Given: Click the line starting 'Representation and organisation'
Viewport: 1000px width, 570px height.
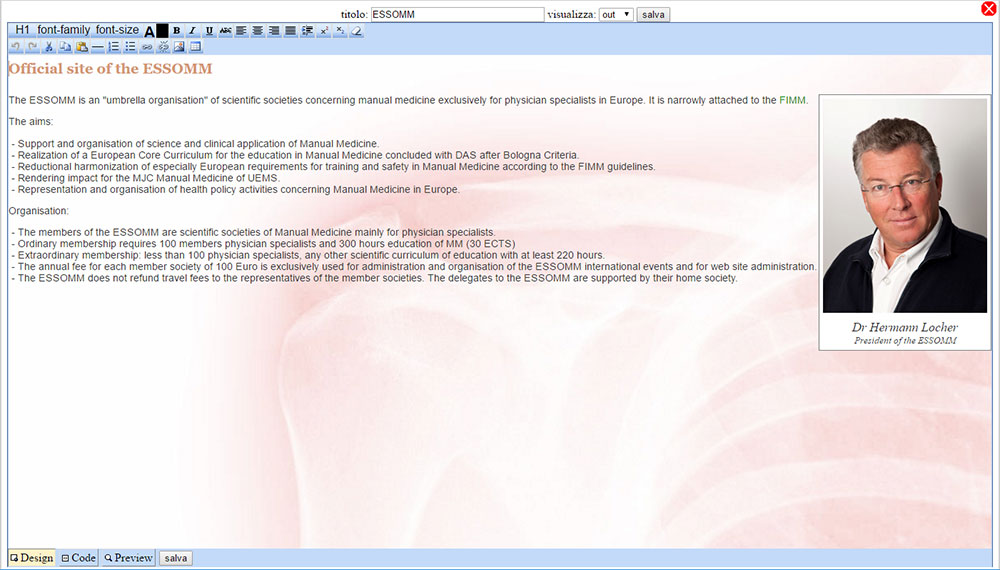Looking at the screenshot, I should tap(235, 189).
